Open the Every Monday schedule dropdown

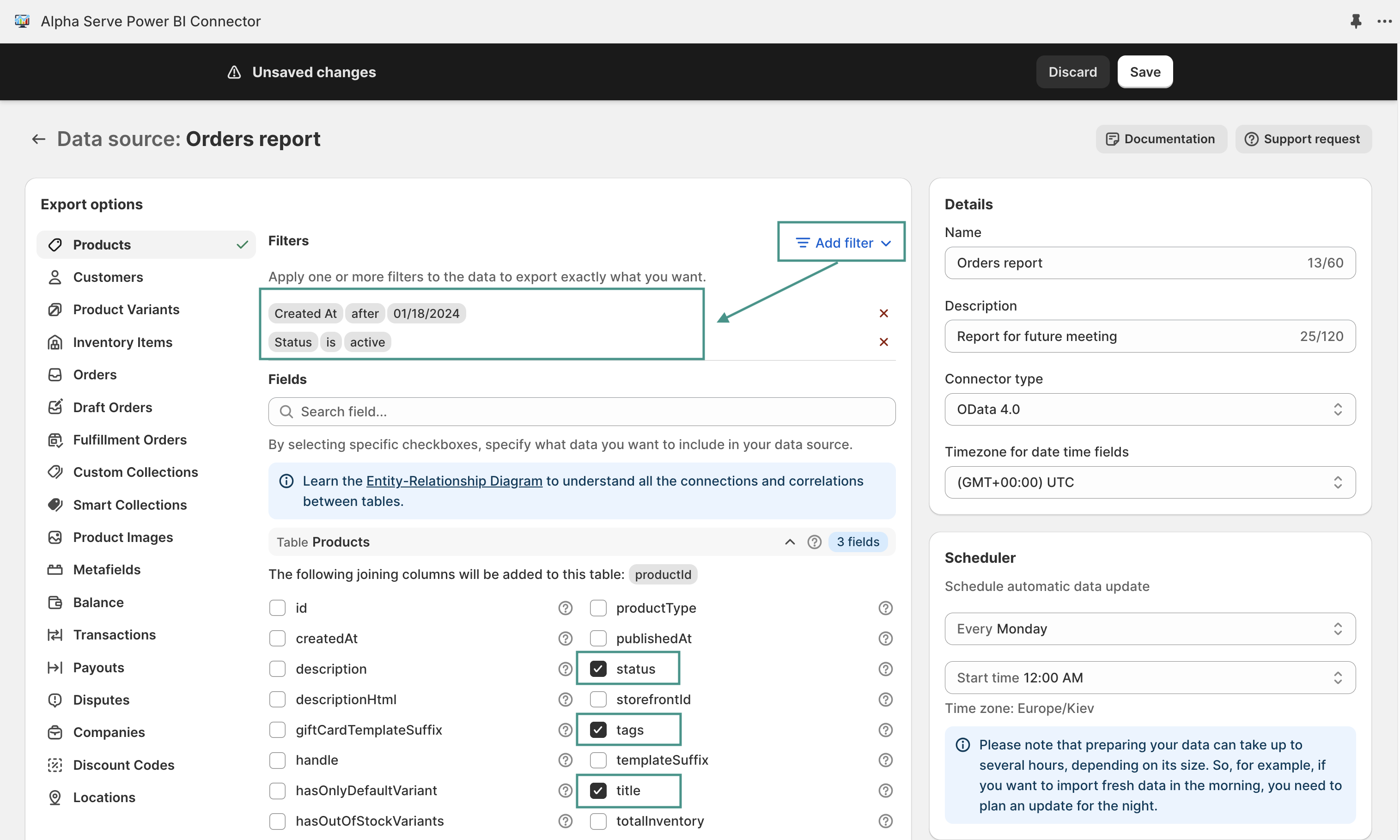1149,629
